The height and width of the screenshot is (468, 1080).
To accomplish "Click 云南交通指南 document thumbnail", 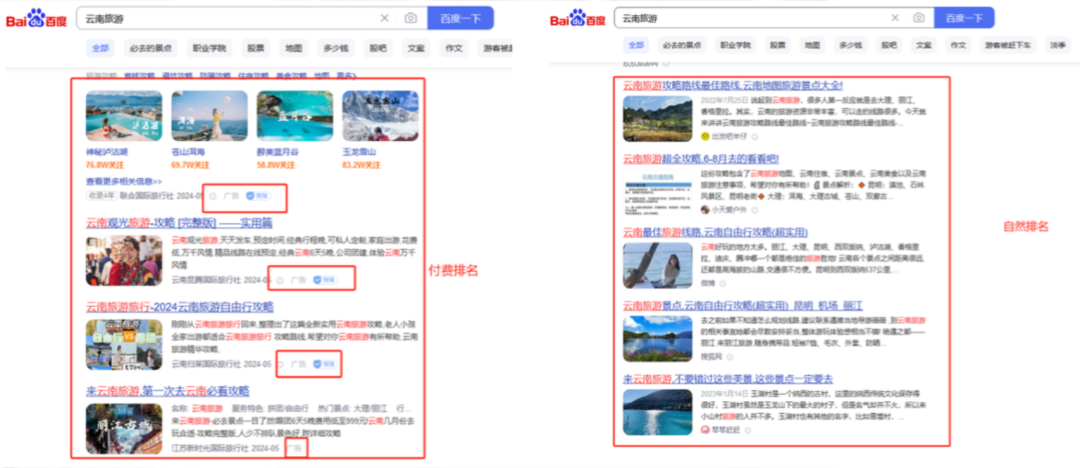I will [657, 192].
